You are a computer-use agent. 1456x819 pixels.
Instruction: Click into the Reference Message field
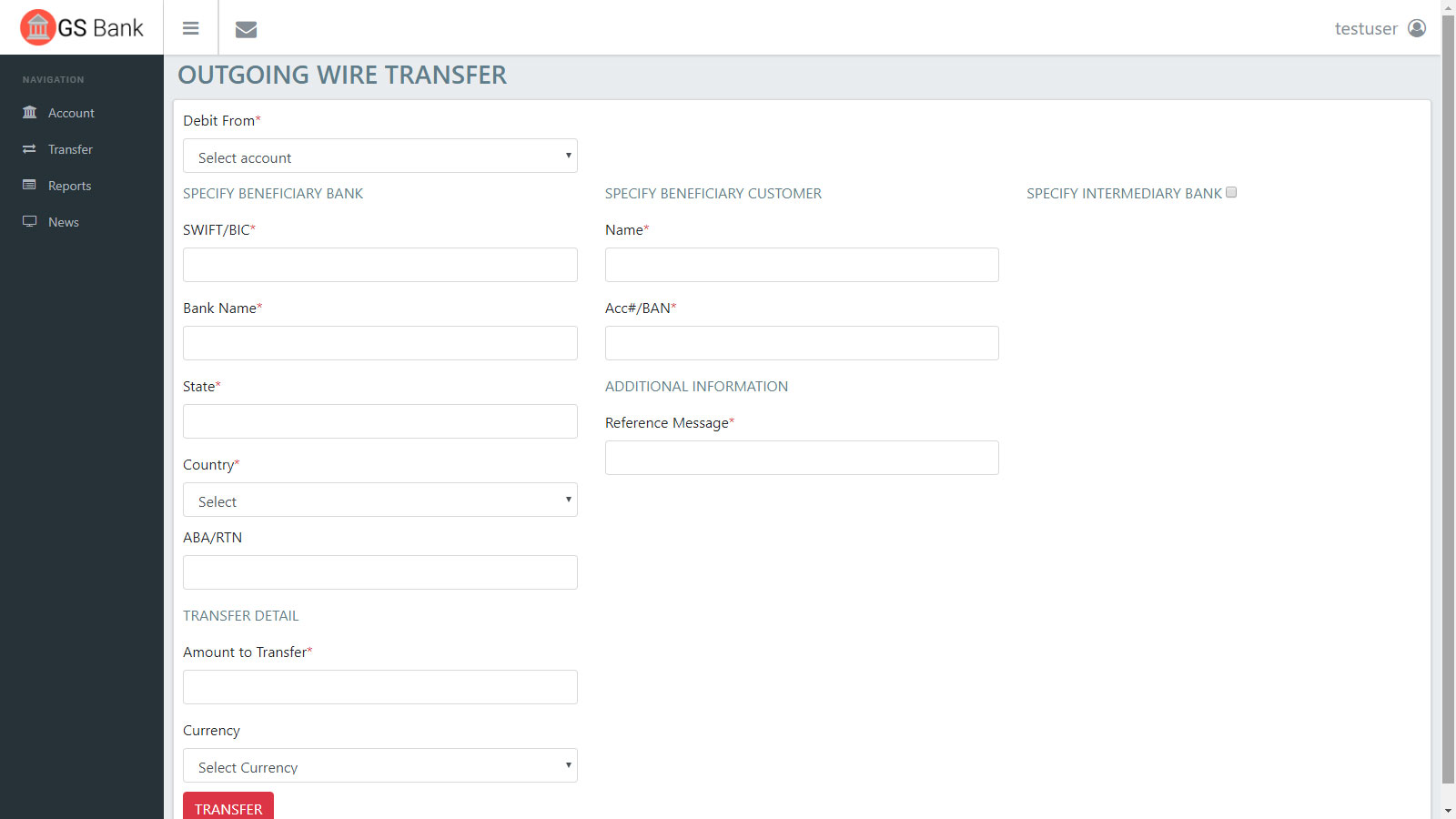(801, 458)
